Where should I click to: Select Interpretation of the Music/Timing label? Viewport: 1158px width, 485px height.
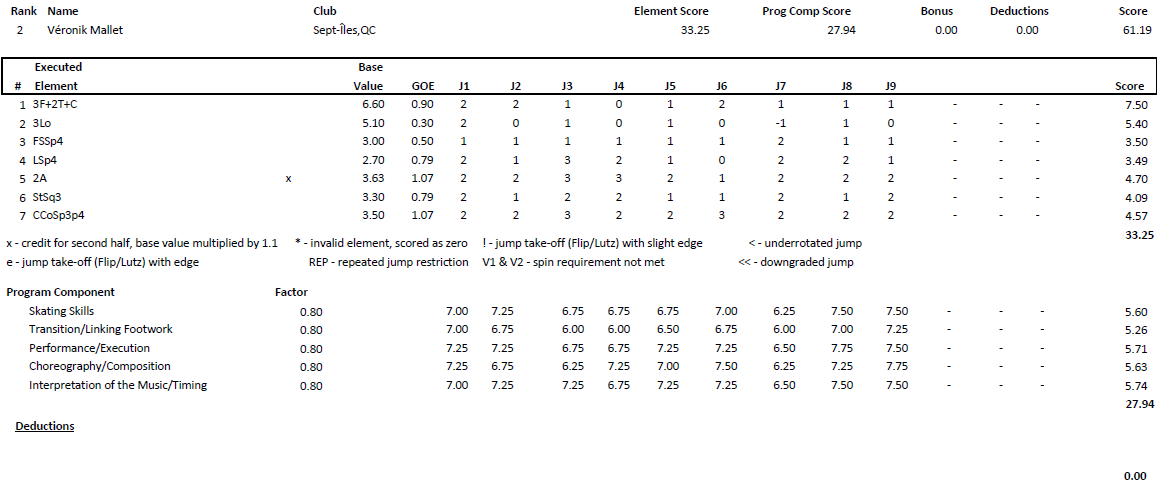[x=118, y=385]
